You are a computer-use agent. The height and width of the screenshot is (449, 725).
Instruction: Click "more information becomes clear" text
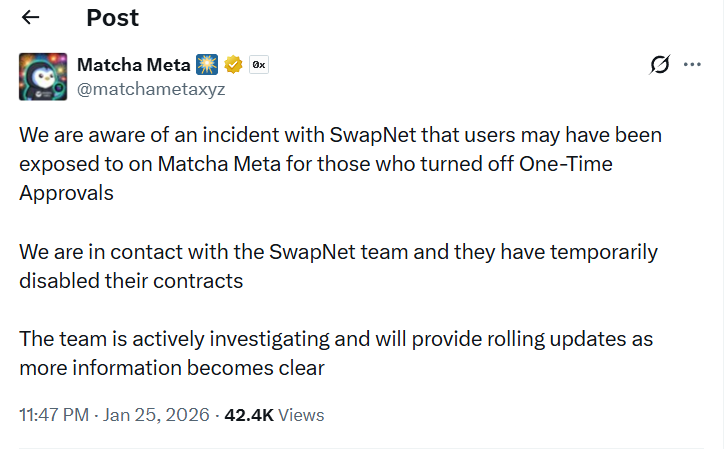click(x=172, y=368)
